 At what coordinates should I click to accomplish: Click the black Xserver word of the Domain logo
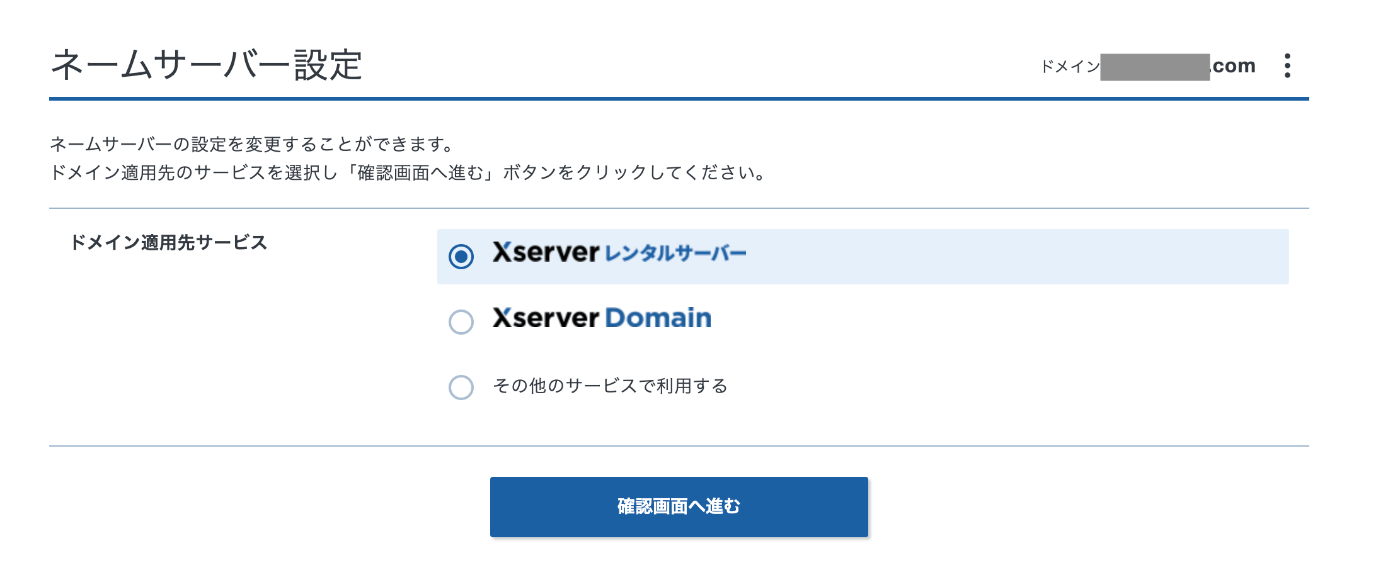pos(545,319)
